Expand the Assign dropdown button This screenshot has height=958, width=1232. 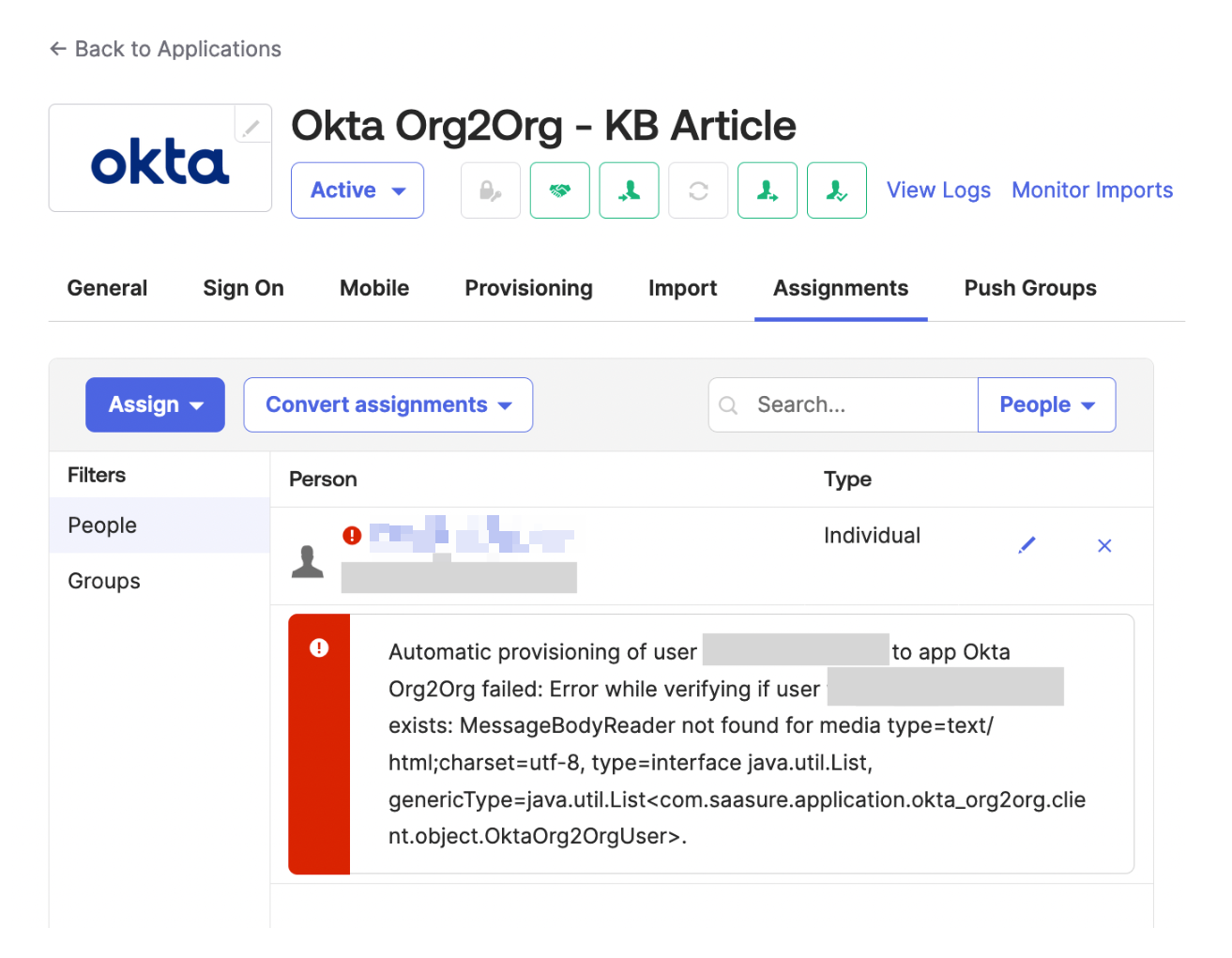[x=155, y=404]
